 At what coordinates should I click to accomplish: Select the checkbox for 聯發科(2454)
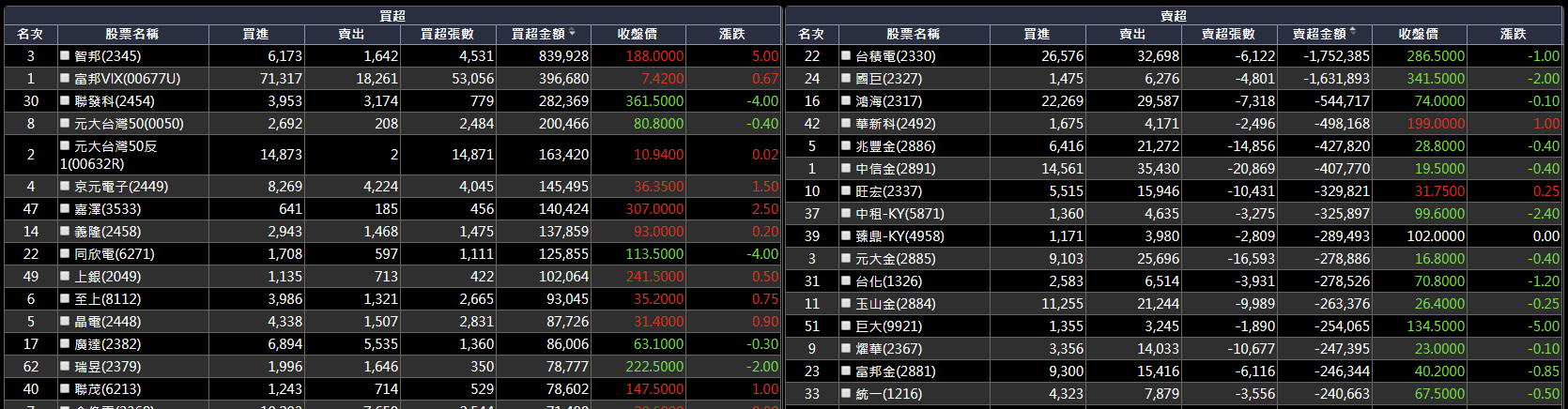(65, 100)
